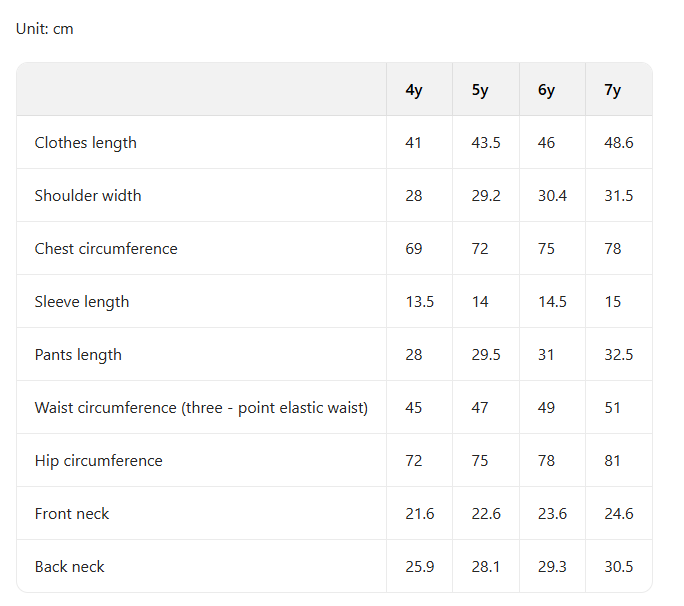The width and height of the screenshot is (684, 606).
Task: Select the 21.6 front neck value
Action: click(420, 514)
